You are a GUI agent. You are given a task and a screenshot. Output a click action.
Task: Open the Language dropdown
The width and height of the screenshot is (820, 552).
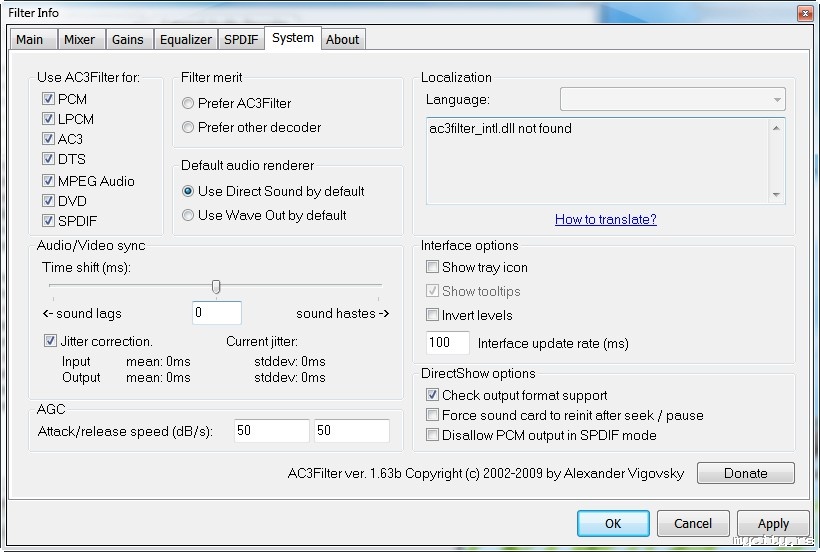coord(673,99)
